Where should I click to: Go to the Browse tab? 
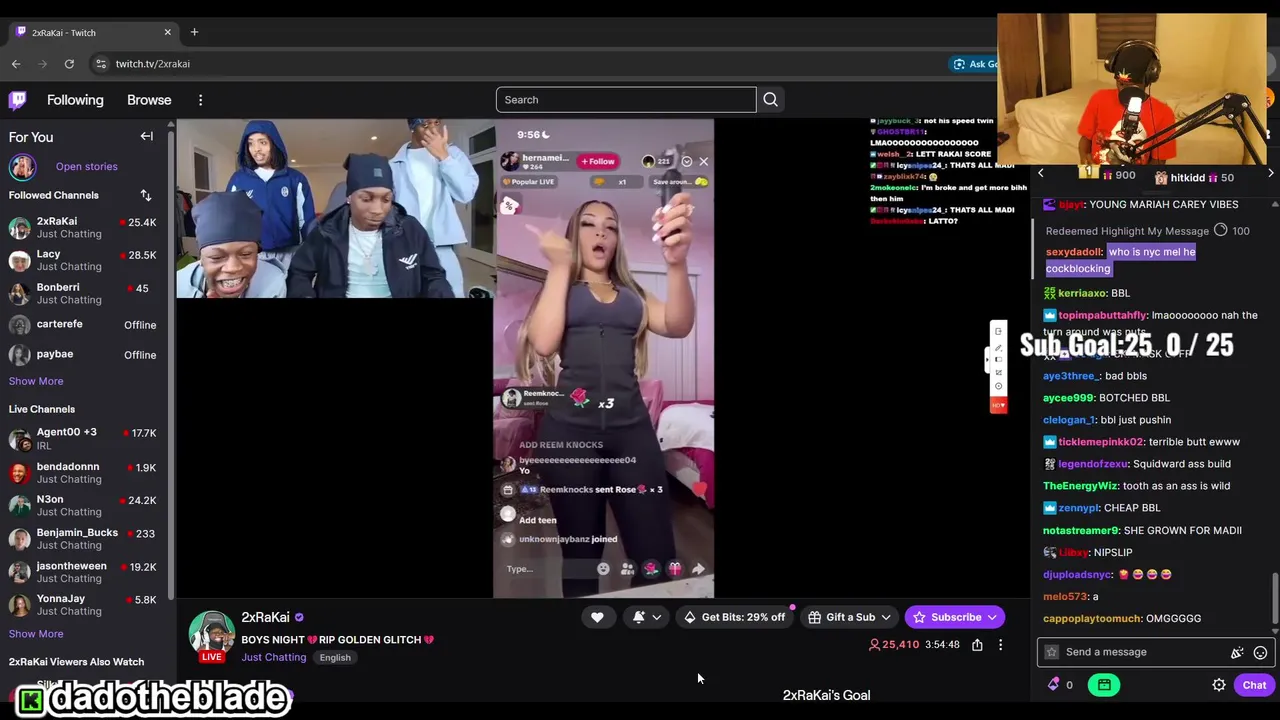point(149,100)
